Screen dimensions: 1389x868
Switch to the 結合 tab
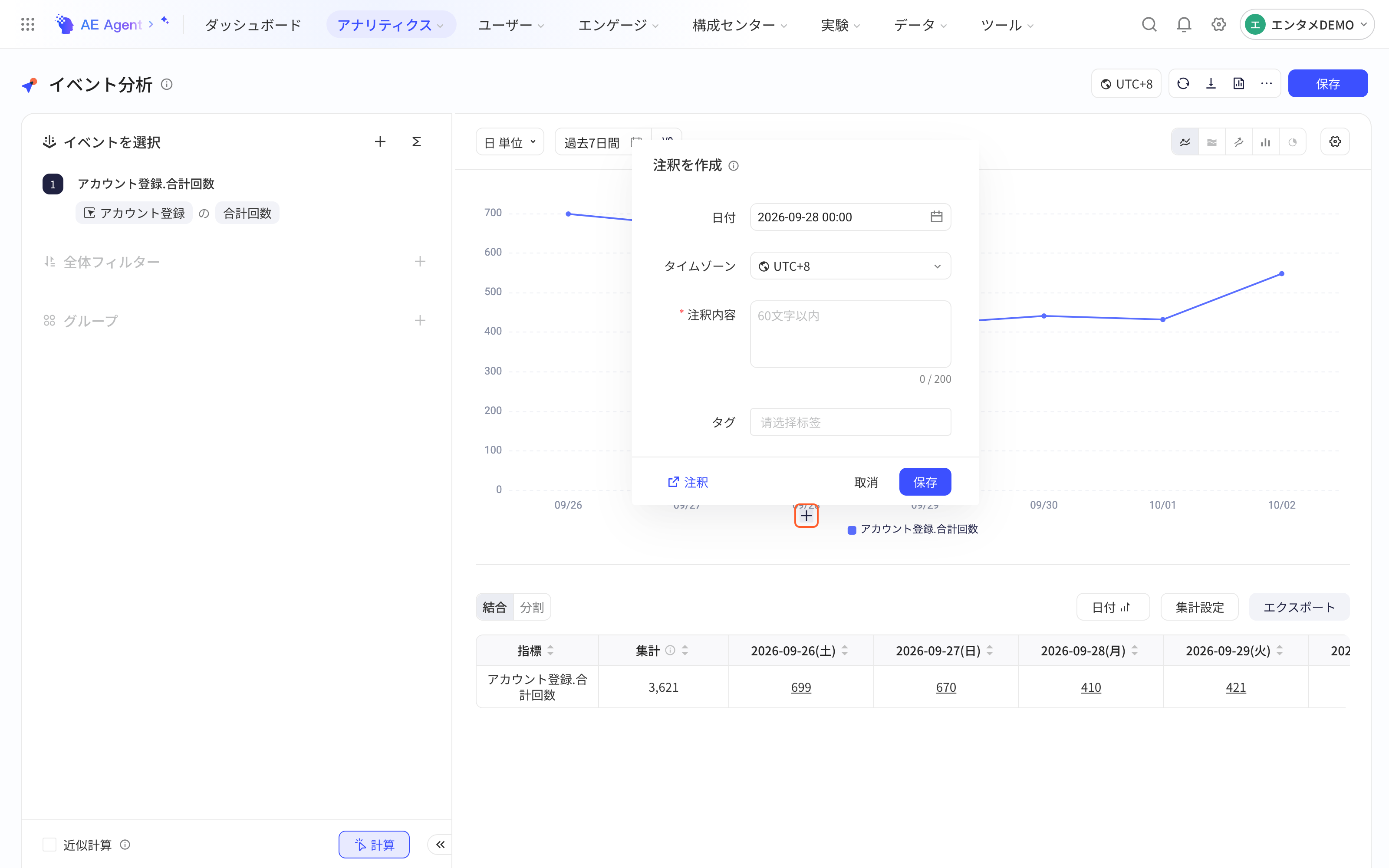click(x=495, y=607)
